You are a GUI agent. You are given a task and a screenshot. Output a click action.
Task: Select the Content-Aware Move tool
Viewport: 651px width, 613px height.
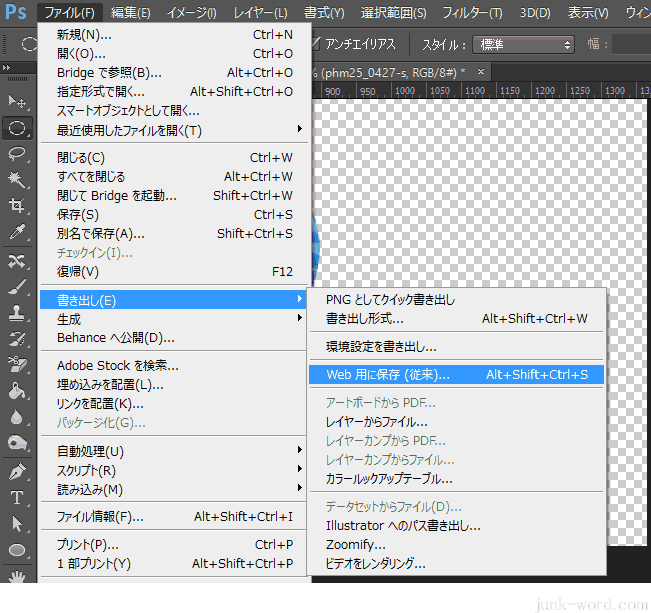coord(17,261)
